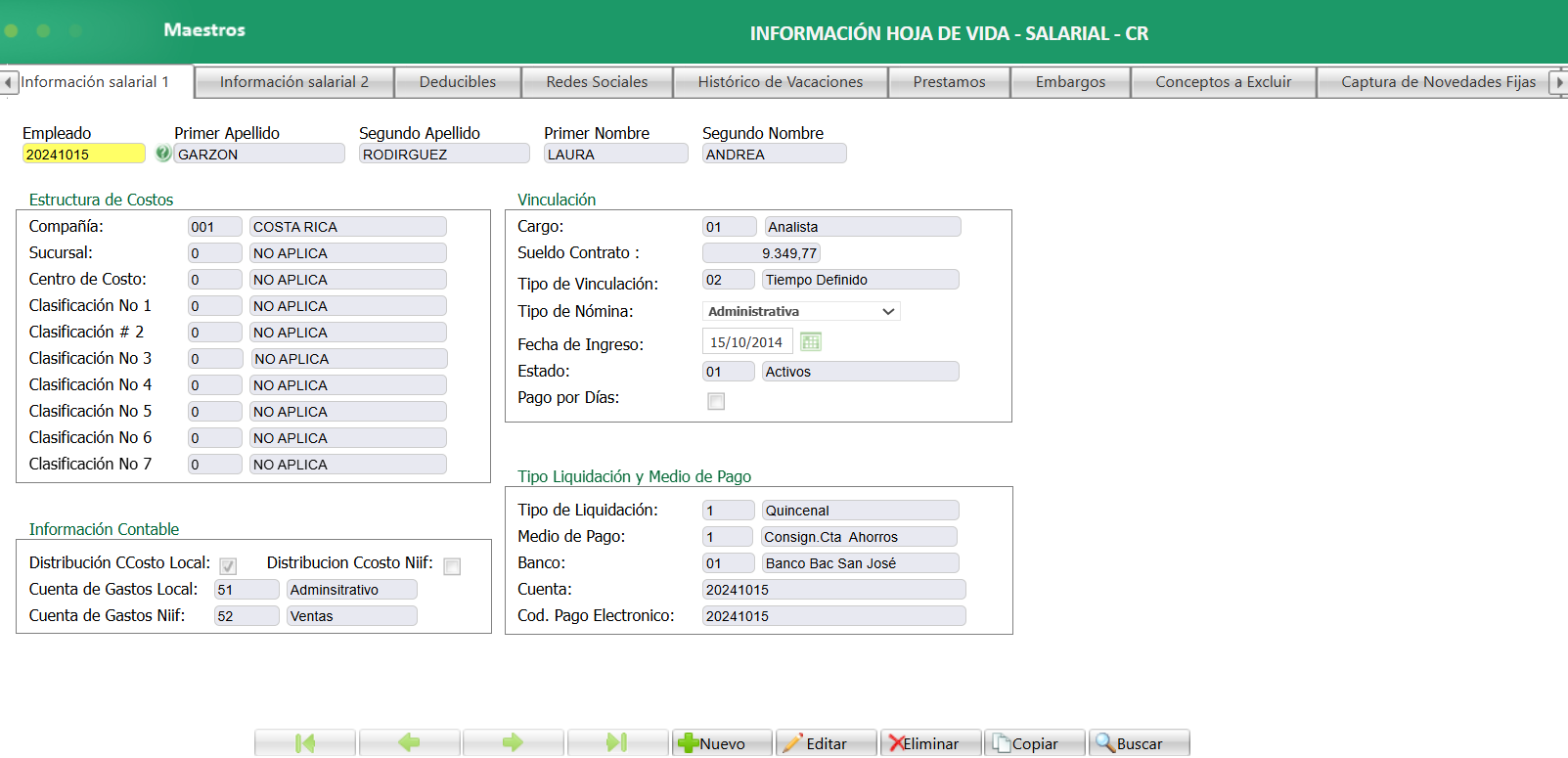Click the Adminsitrativo account field
Viewport: 1568px width, 758px height.
point(352,590)
